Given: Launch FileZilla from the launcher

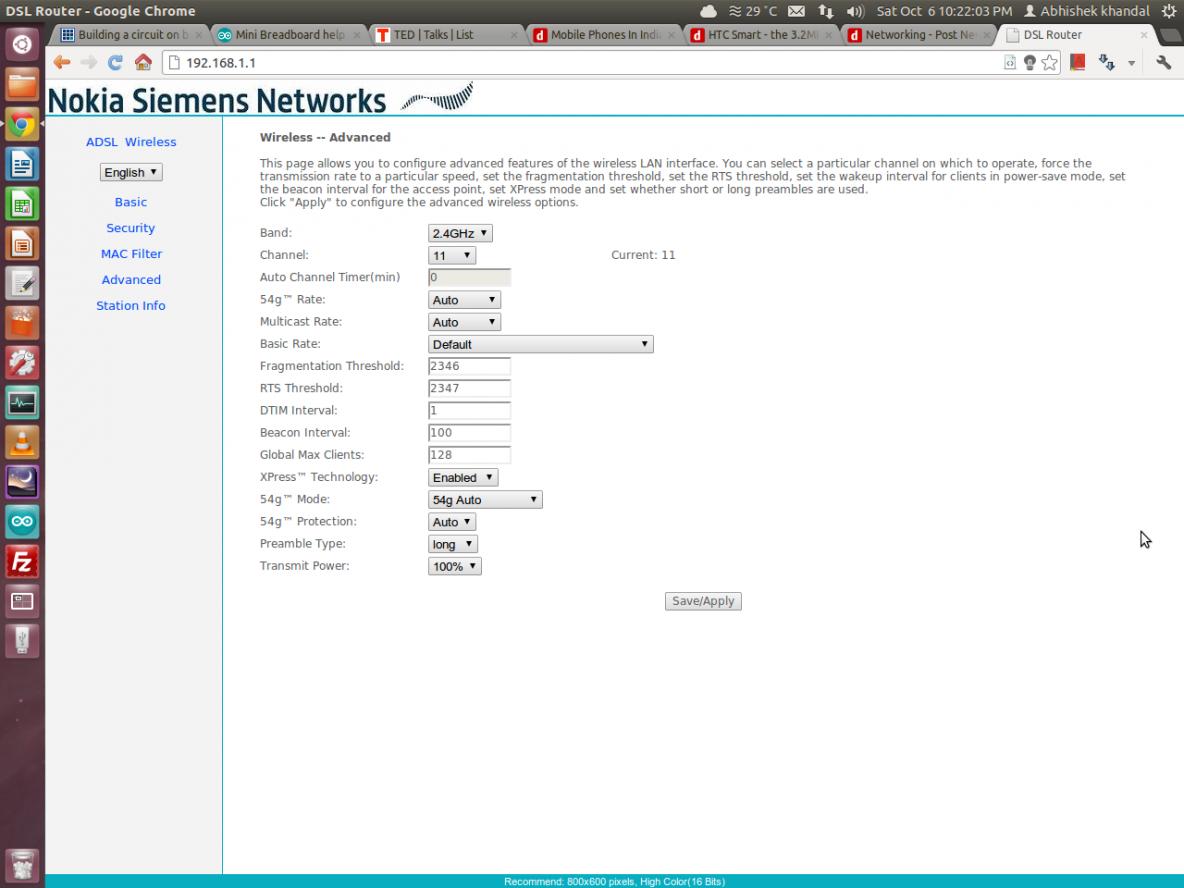Looking at the screenshot, I should tap(22, 562).
